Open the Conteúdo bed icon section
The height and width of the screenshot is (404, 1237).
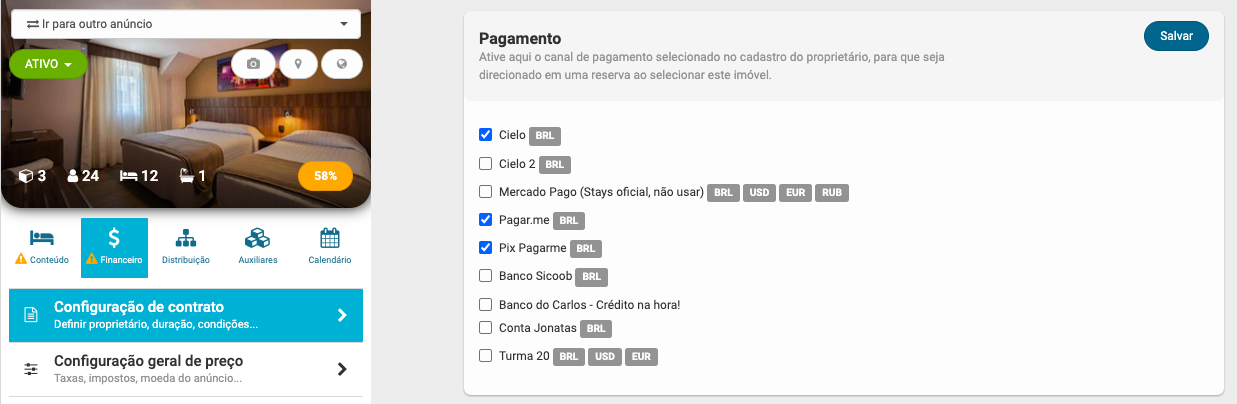coord(41,246)
